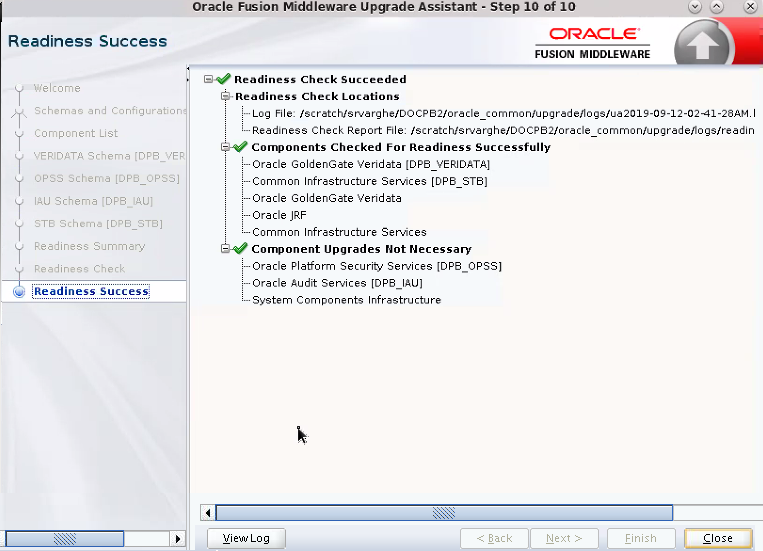
Task: Select the Readiness Success step
Action: point(91,292)
